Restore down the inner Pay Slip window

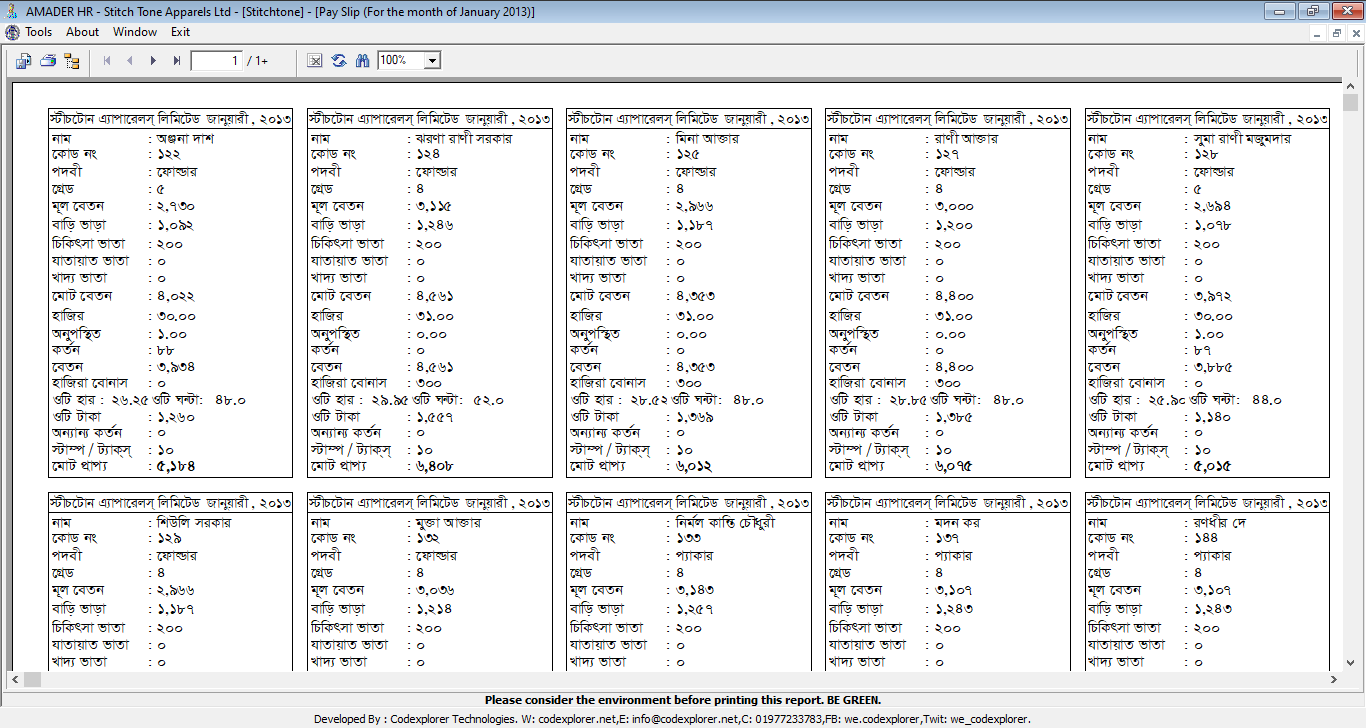(1336, 33)
